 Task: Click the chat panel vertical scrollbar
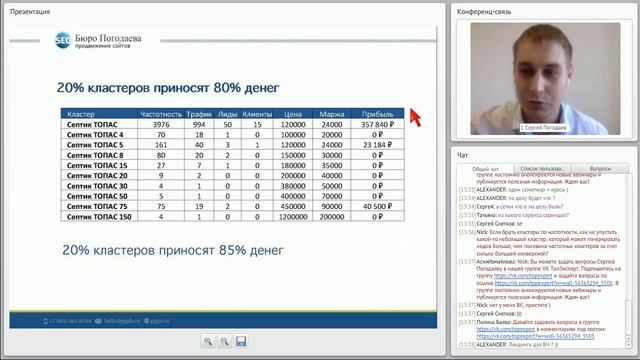pyautogui.click(x=629, y=261)
